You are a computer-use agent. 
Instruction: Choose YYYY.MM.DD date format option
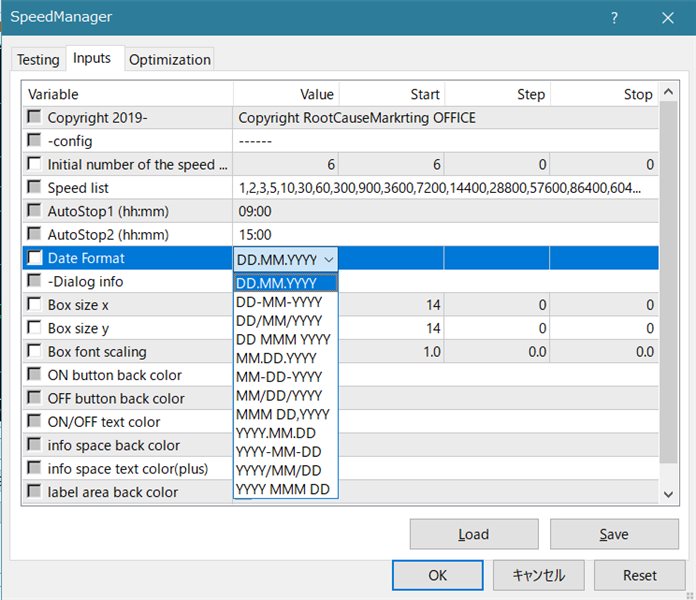(285, 433)
